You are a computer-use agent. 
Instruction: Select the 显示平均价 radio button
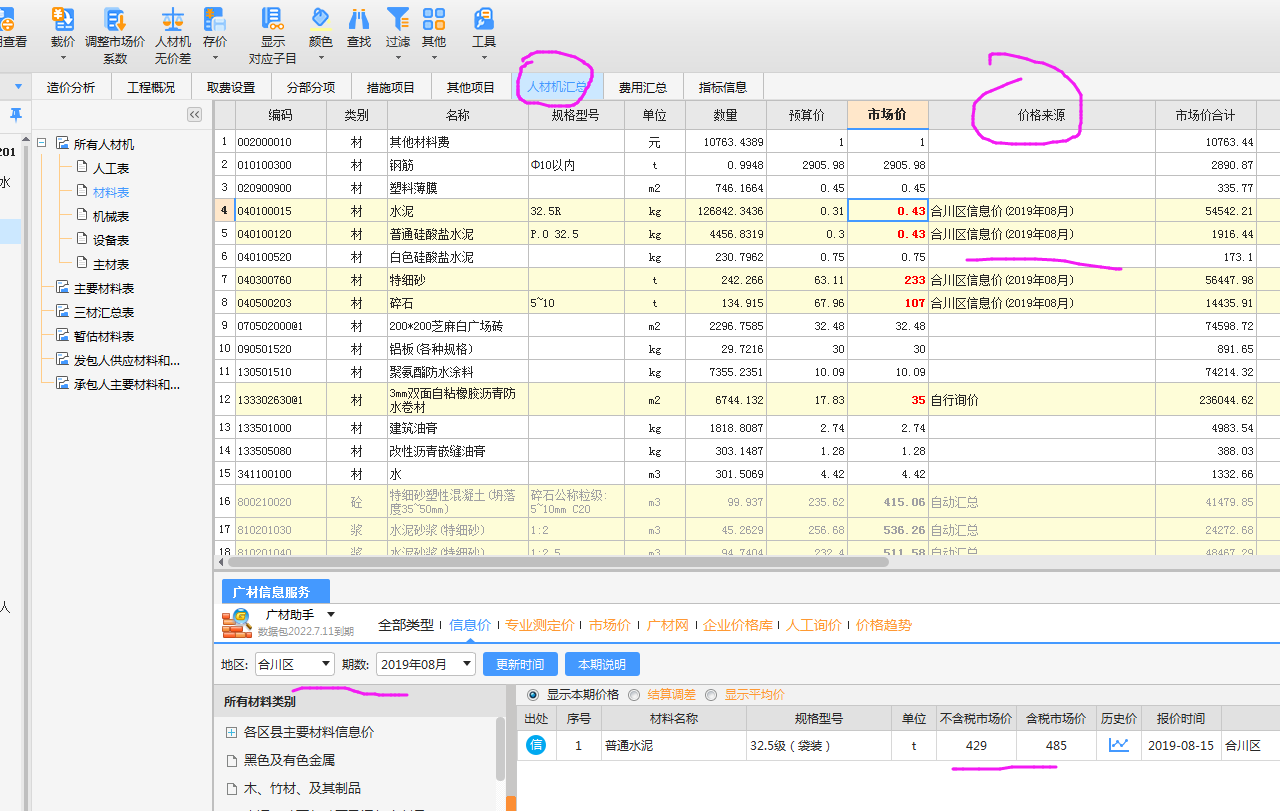pyautogui.click(x=711, y=694)
